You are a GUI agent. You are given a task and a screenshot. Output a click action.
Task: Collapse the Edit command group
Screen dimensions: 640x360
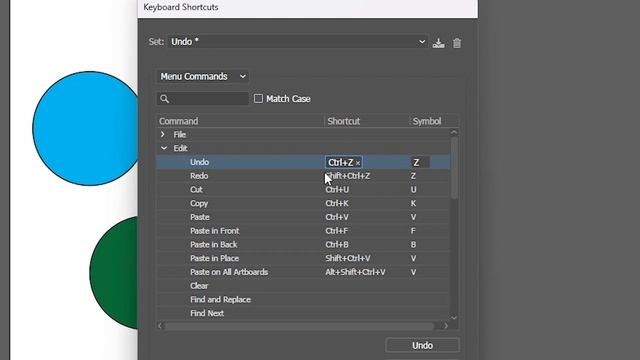[164, 148]
